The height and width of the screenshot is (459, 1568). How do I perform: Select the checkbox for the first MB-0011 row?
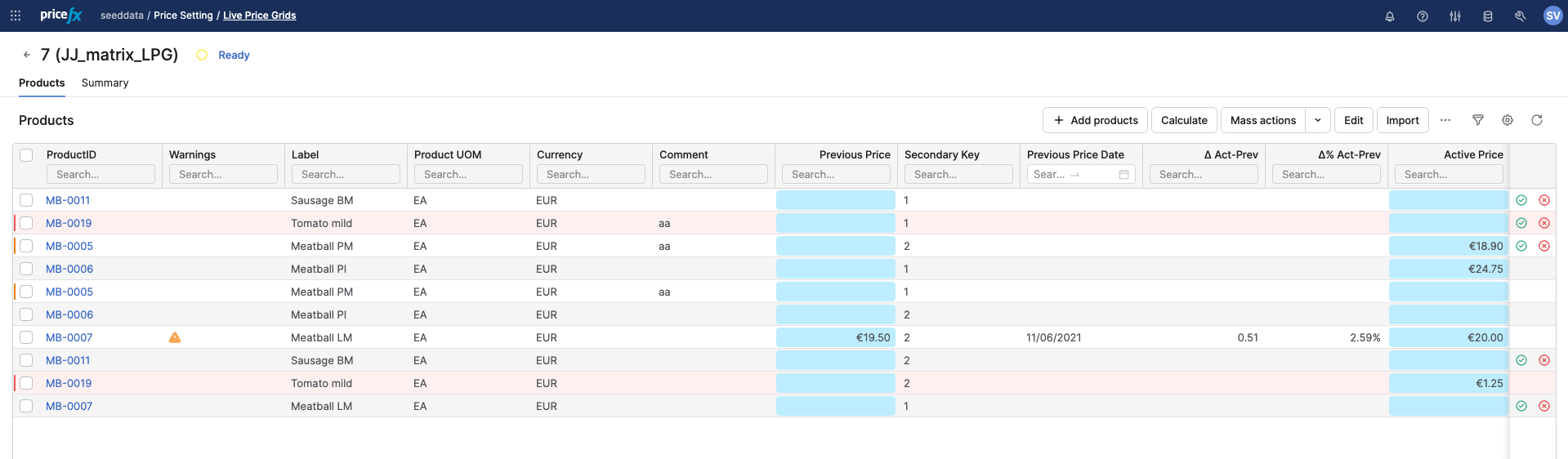(26, 200)
